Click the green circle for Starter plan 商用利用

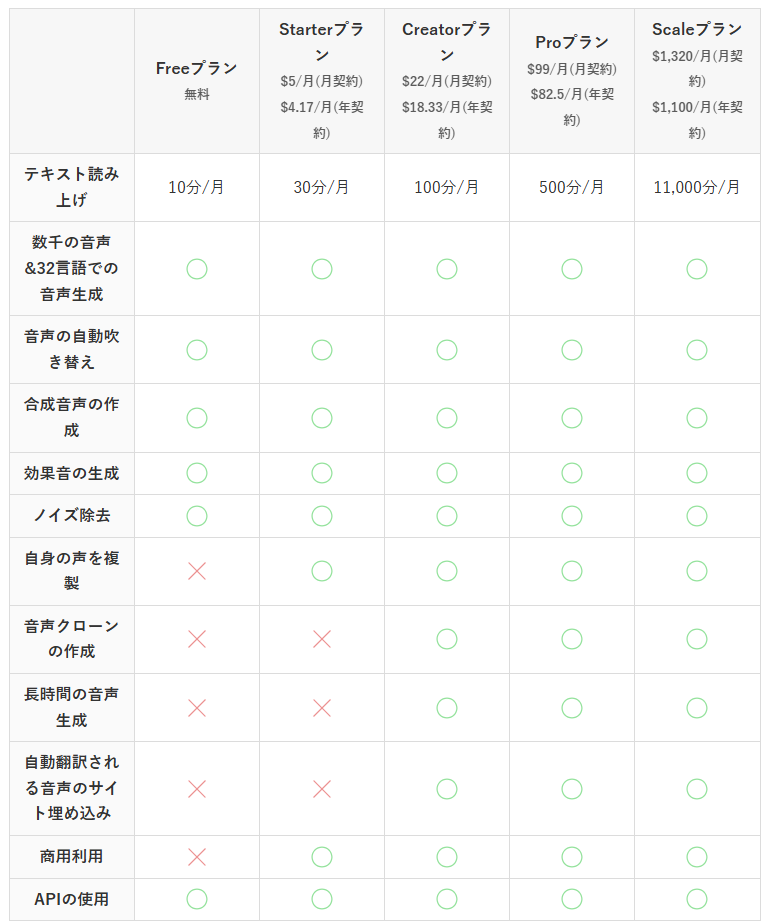[x=322, y=857]
